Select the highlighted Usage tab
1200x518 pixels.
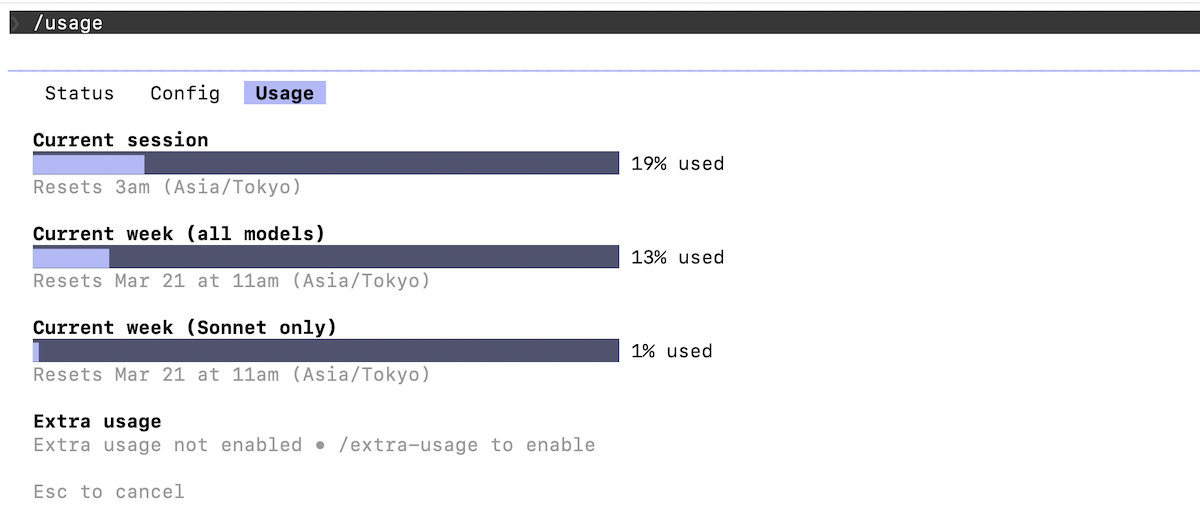click(285, 93)
